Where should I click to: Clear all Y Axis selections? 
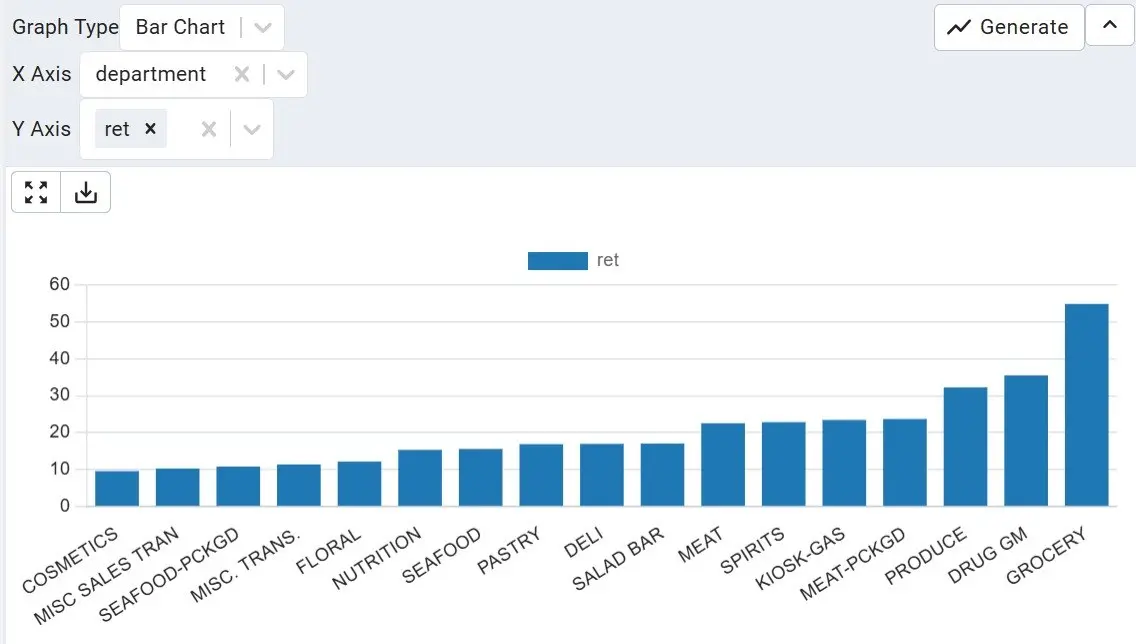pos(208,129)
